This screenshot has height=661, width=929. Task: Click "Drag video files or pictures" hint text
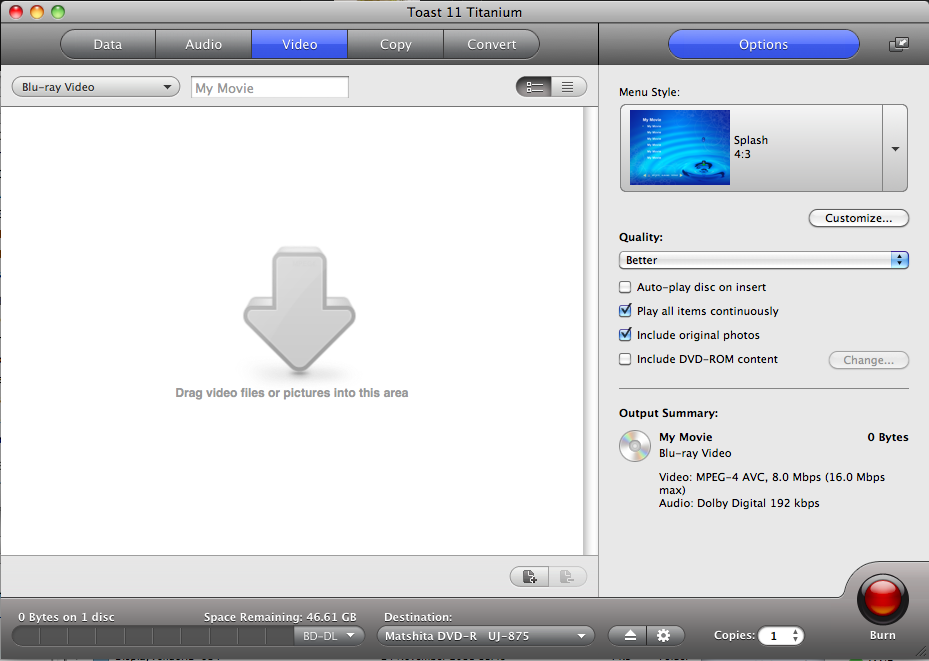click(x=291, y=393)
